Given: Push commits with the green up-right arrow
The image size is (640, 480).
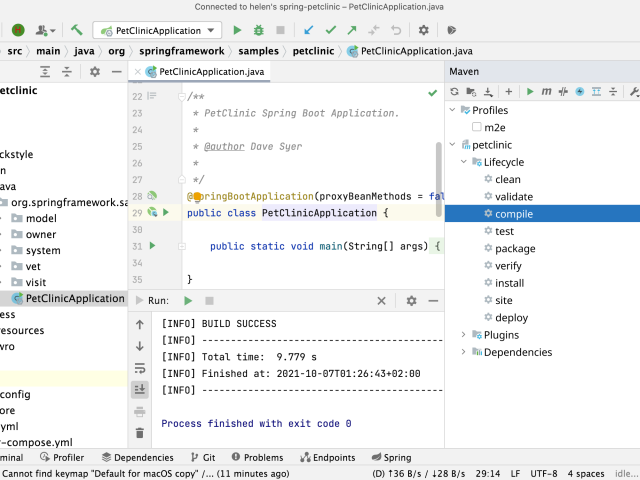Looking at the screenshot, I should click(352, 30).
